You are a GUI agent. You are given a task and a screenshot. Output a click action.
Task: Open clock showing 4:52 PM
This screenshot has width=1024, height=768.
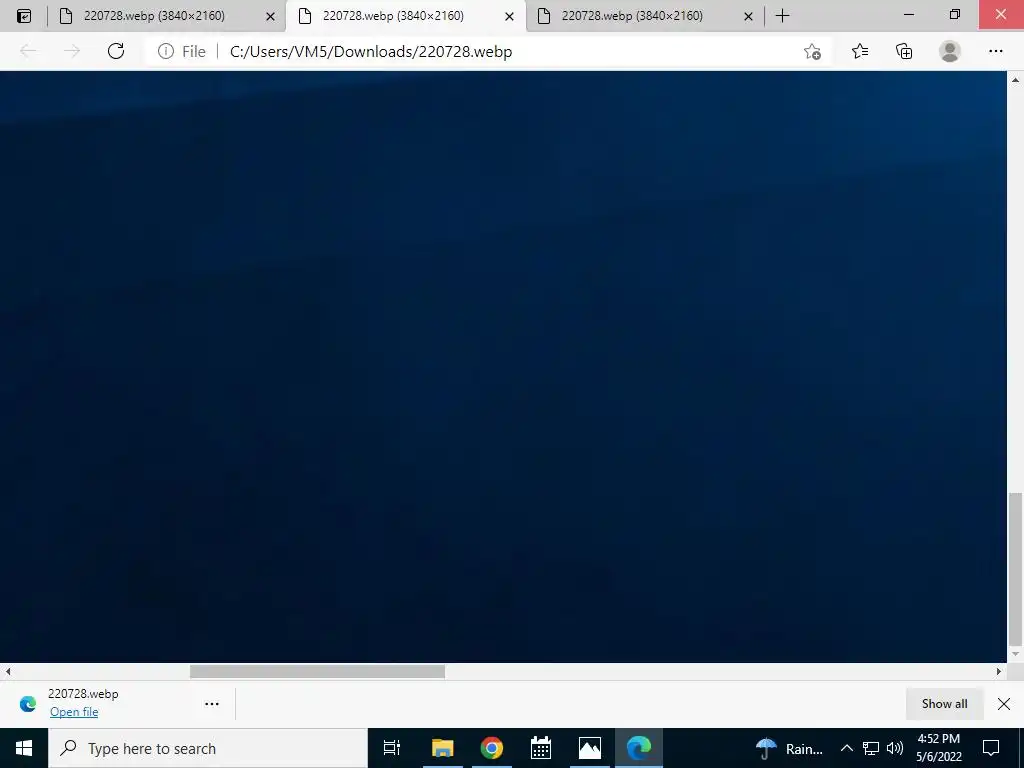(x=938, y=748)
